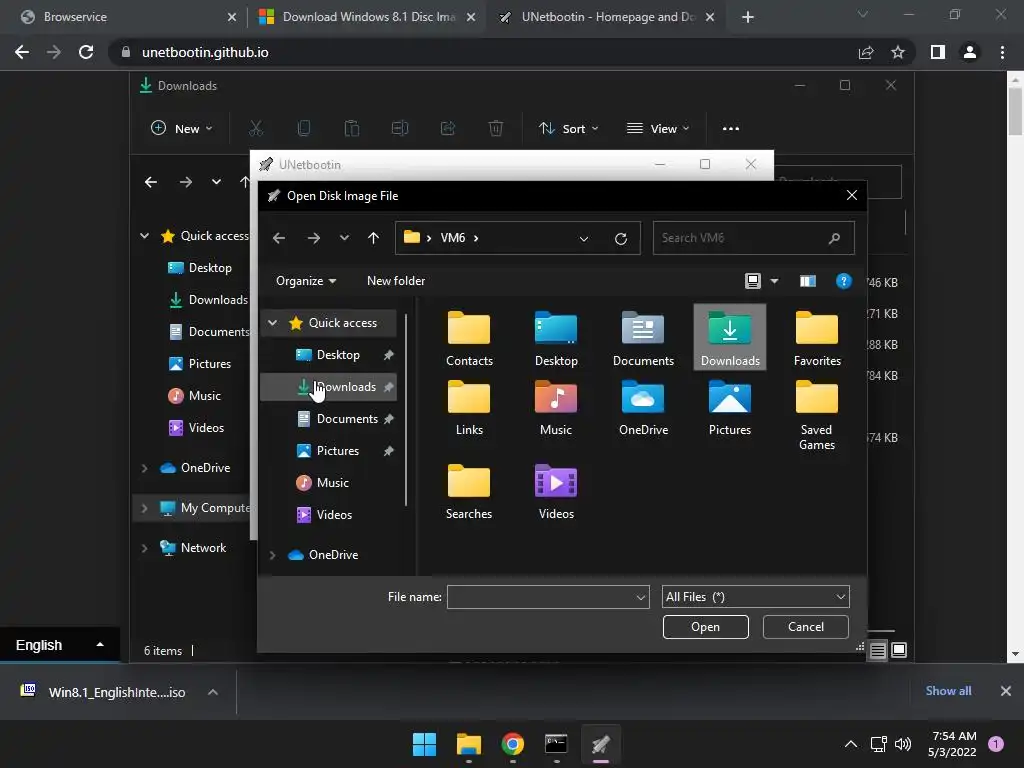This screenshot has height=768, width=1024.
Task: Click the Open button
Action: (x=705, y=627)
